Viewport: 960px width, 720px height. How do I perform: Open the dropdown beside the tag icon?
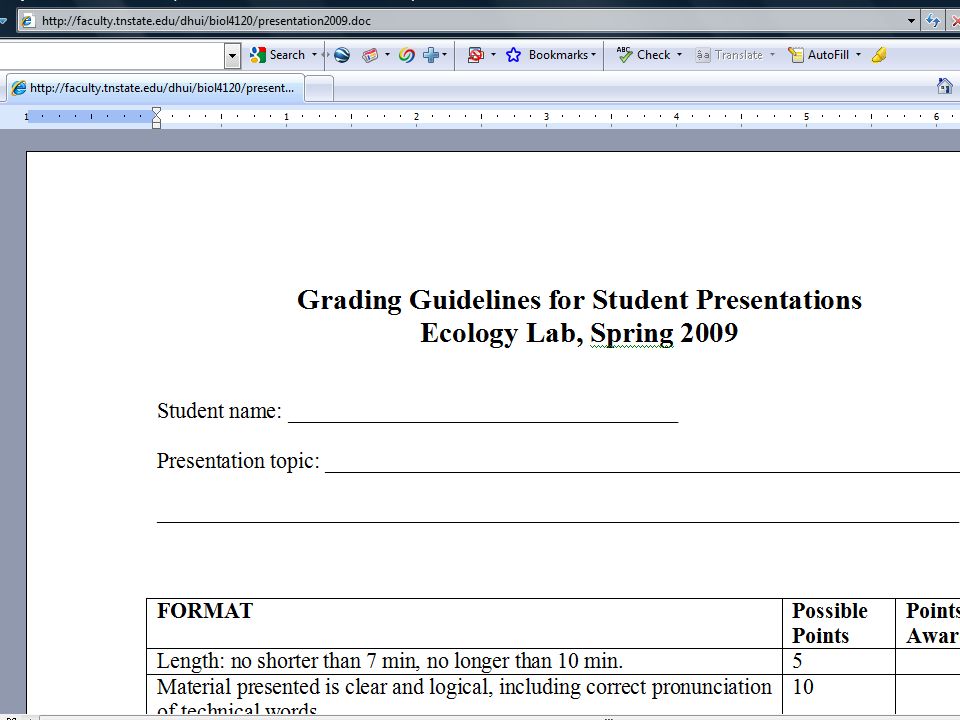[387, 55]
